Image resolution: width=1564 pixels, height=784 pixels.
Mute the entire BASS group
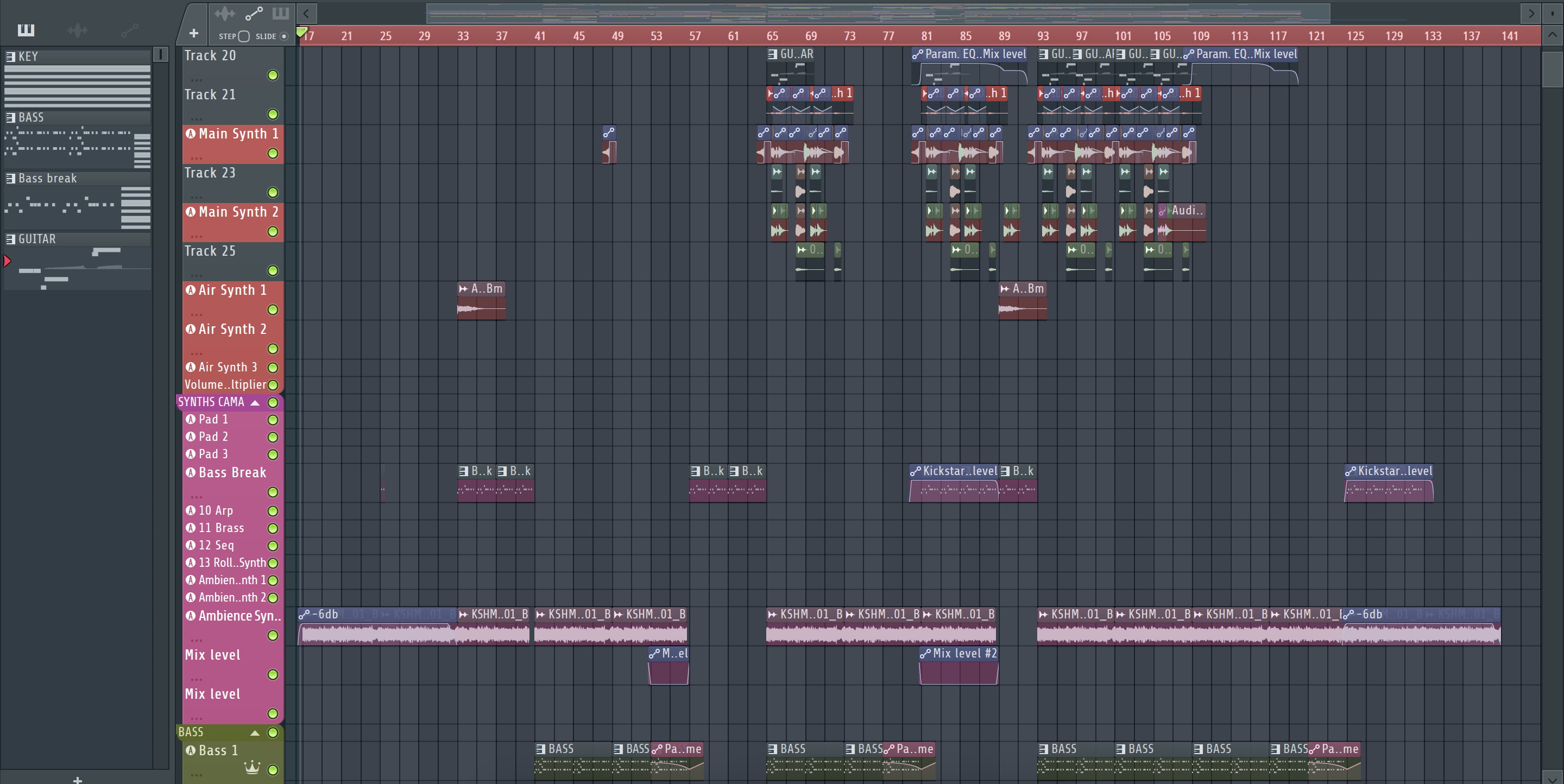(x=273, y=732)
